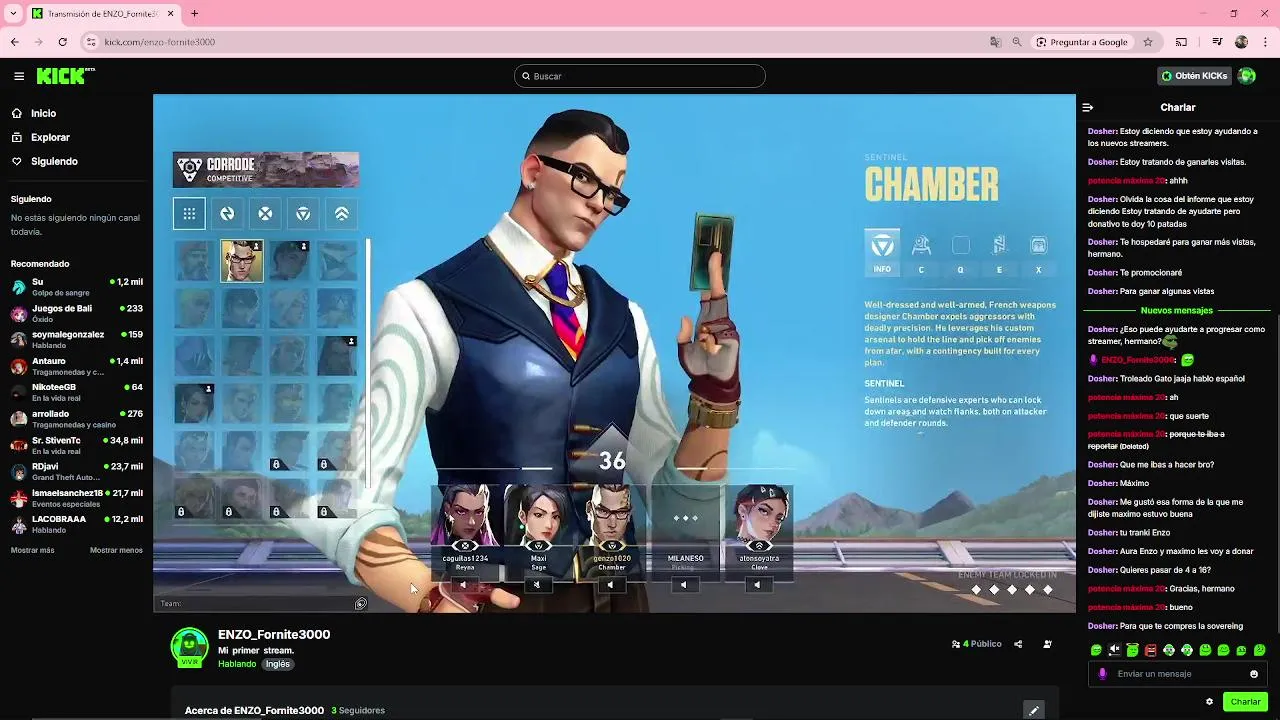1280x720 pixels.
Task: Click the Team chat input in game
Action: pyautogui.click(x=258, y=604)
